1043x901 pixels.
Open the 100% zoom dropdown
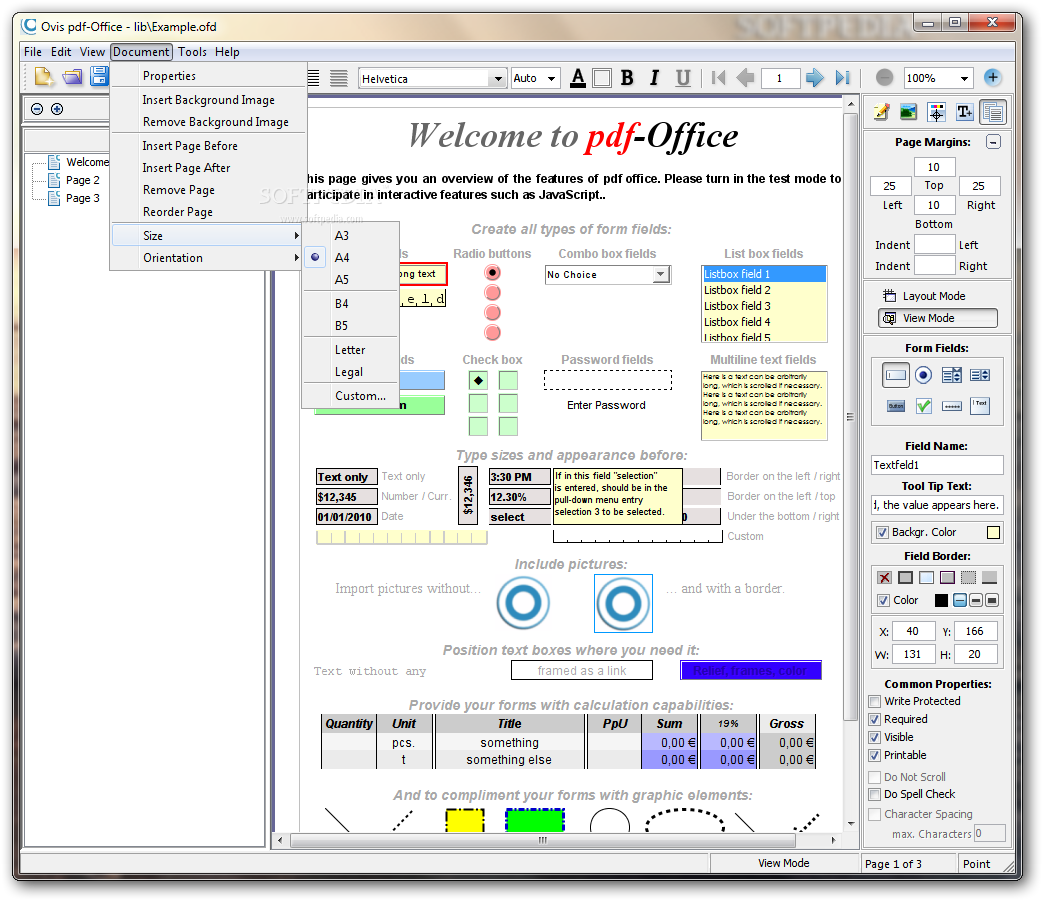[964, 78]
